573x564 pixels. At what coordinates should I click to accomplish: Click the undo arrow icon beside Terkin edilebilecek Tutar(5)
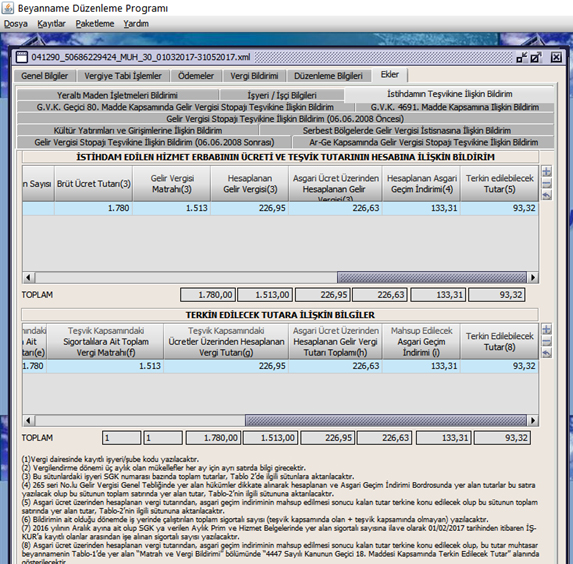(546, 195)
